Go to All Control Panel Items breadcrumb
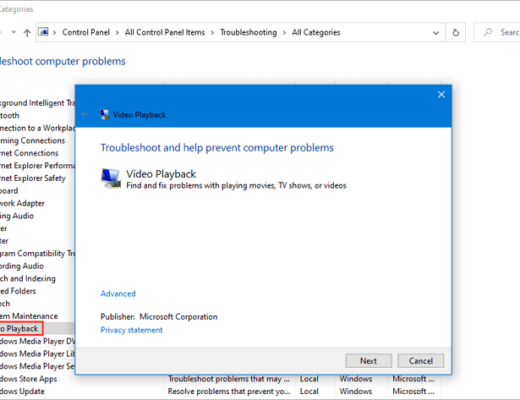Screen dimensions: 520x400 point(165,32)
